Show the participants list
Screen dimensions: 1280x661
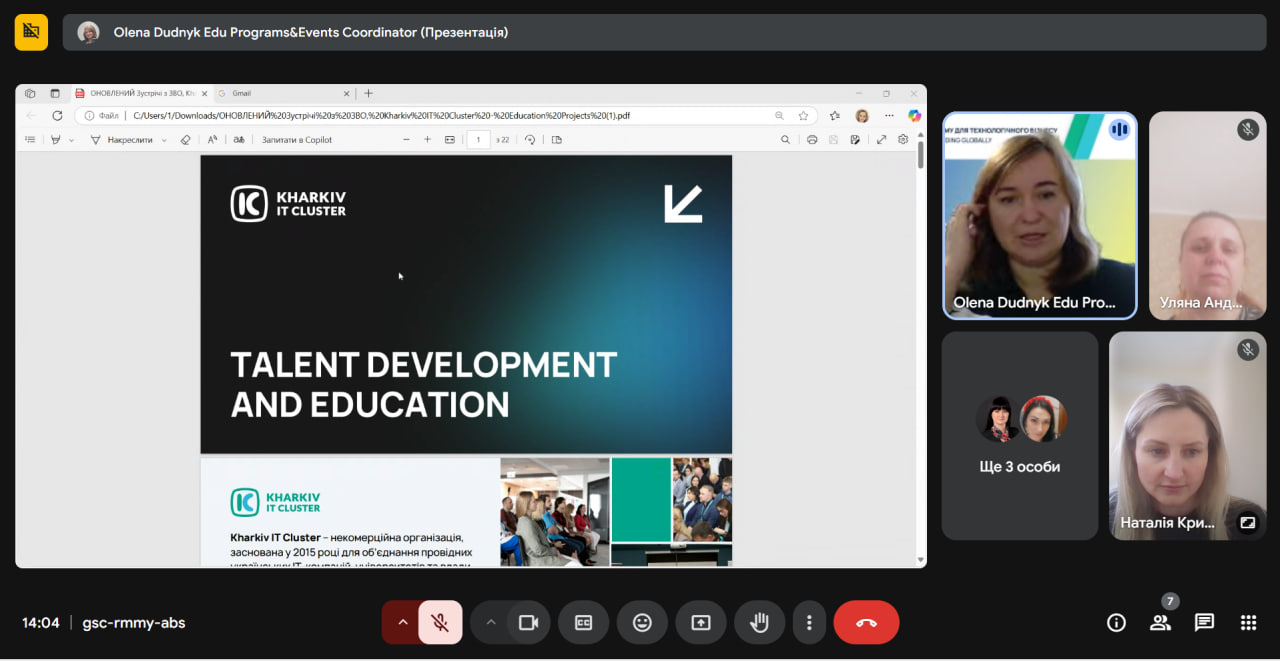coord(1160,622)
